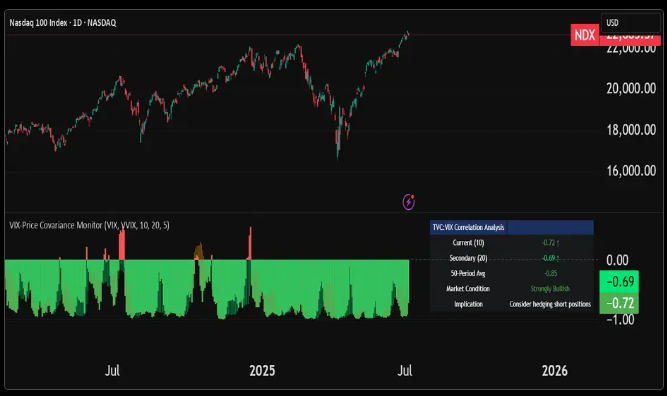Click the 16,000.00 price axis label
This screenshot has width=667, height=396.
tap(631, 171)
